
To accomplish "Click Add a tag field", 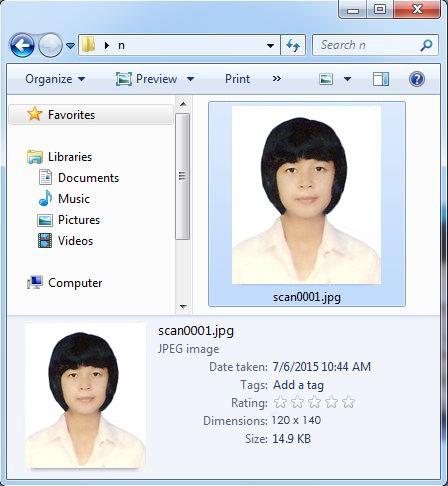I will click(x=298, y=385).
